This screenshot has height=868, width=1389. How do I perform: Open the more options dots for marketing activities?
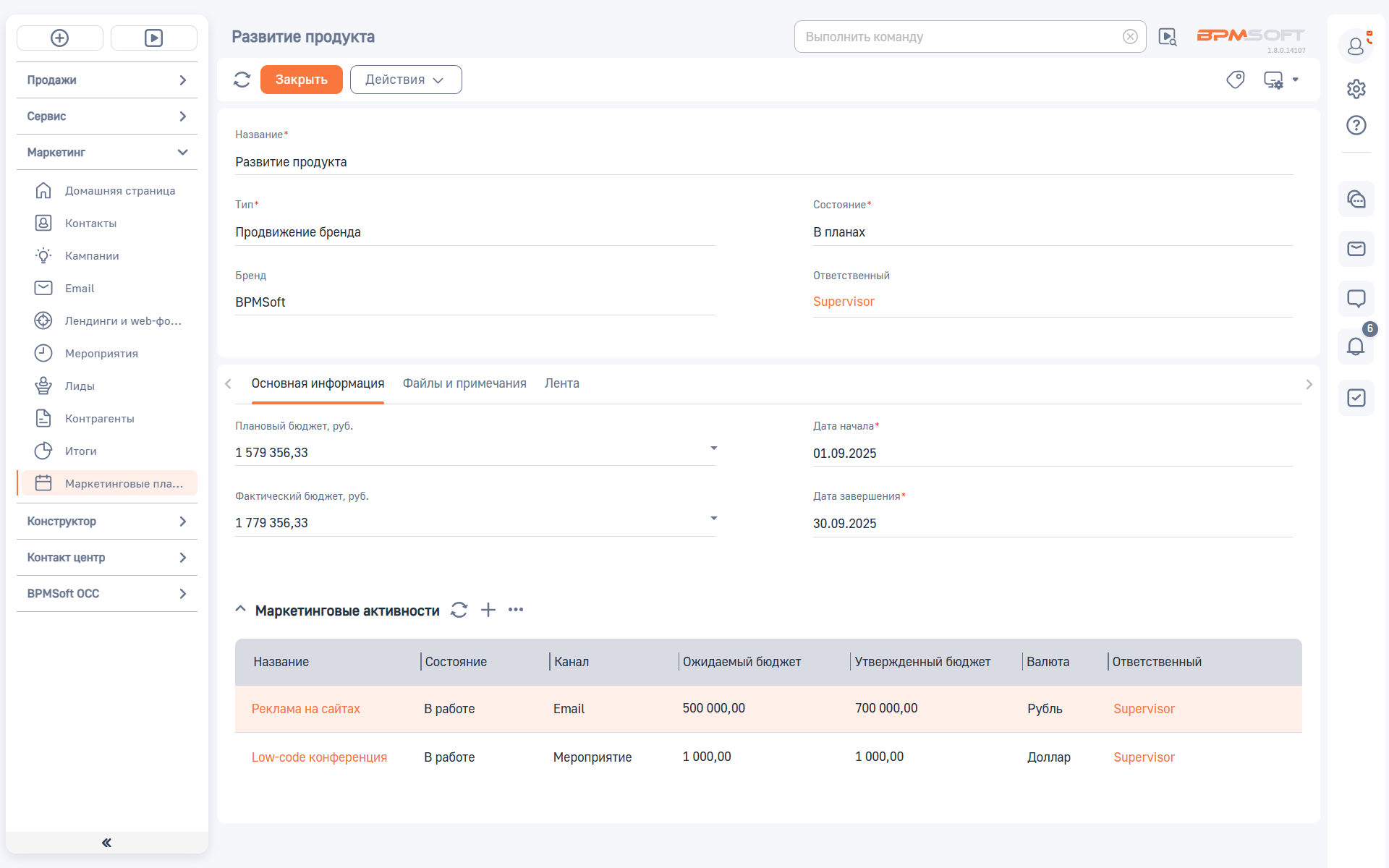pos(516,610)
